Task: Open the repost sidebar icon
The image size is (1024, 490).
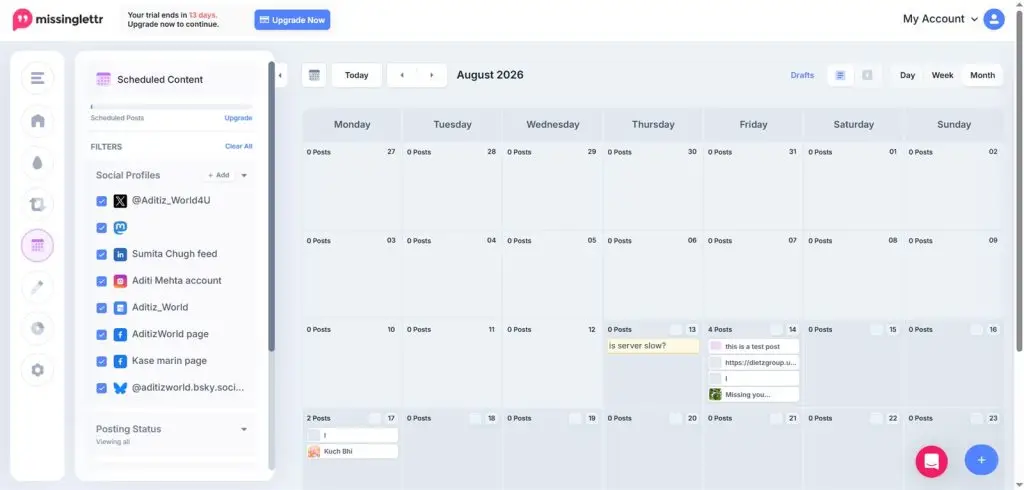Action: tap(37, 204)
